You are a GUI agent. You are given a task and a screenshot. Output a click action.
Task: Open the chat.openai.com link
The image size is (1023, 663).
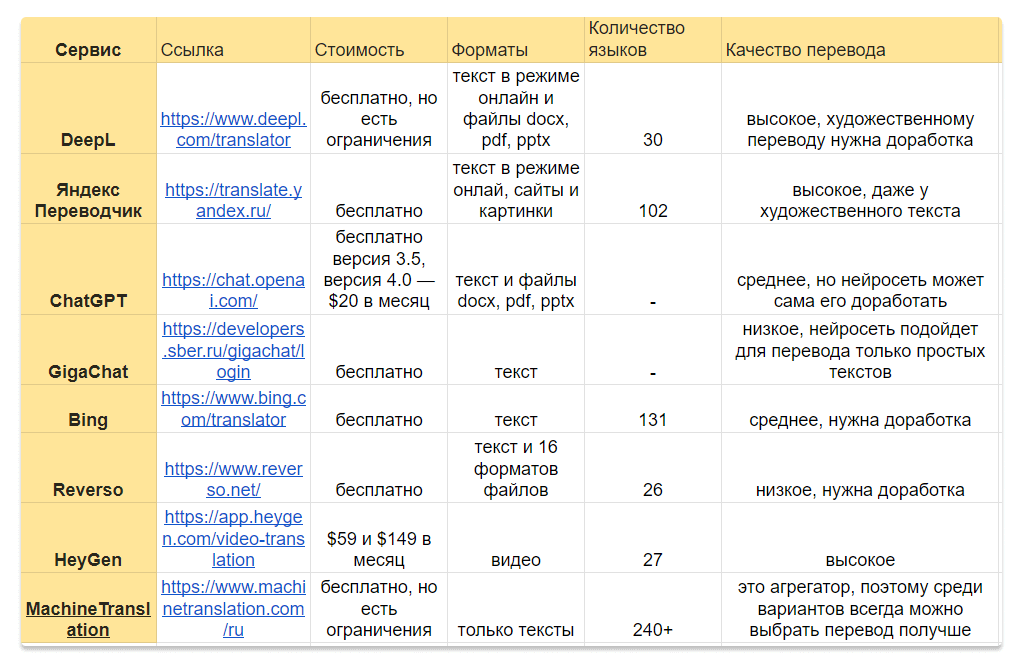coord(234,290)
